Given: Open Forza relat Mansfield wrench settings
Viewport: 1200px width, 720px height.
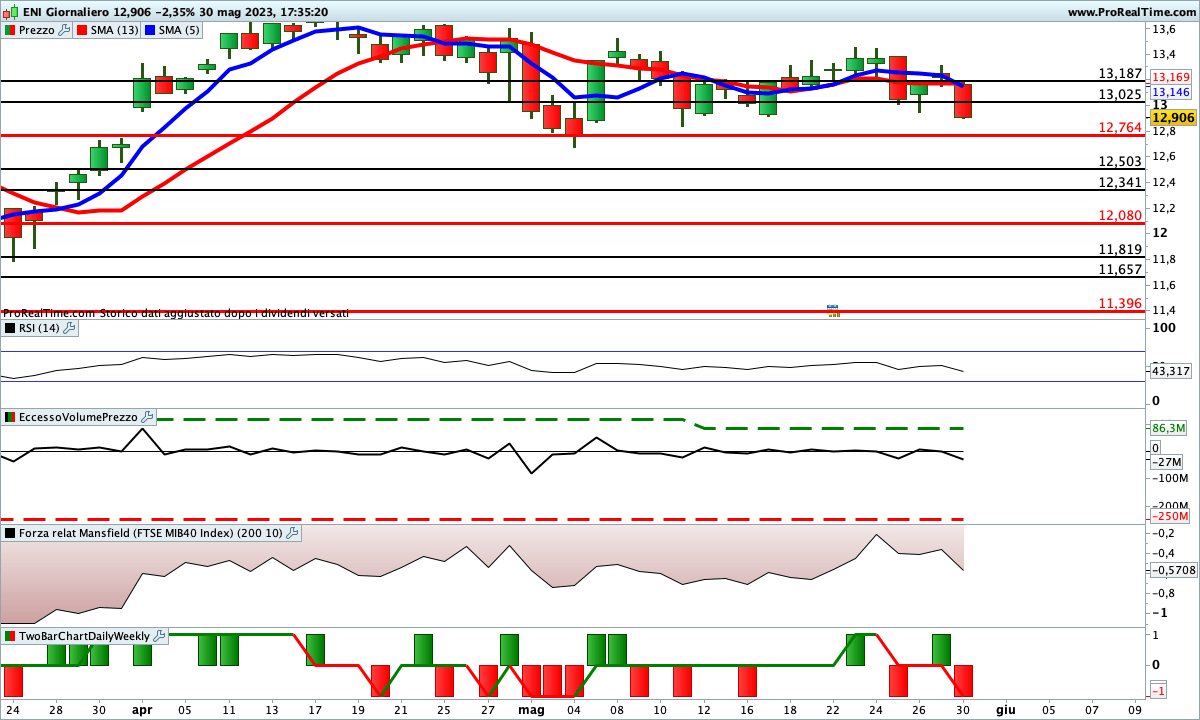Looking at the screenshot, I should coord(292,533).
